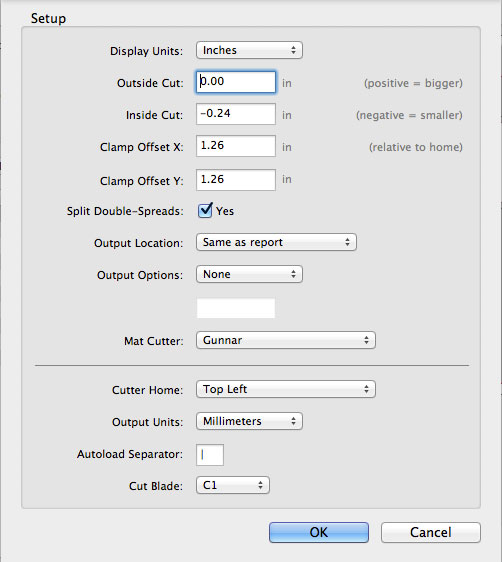The image size is (502, 562).
Task: Open the Display Units dropdown
Action: coord(249,50)
